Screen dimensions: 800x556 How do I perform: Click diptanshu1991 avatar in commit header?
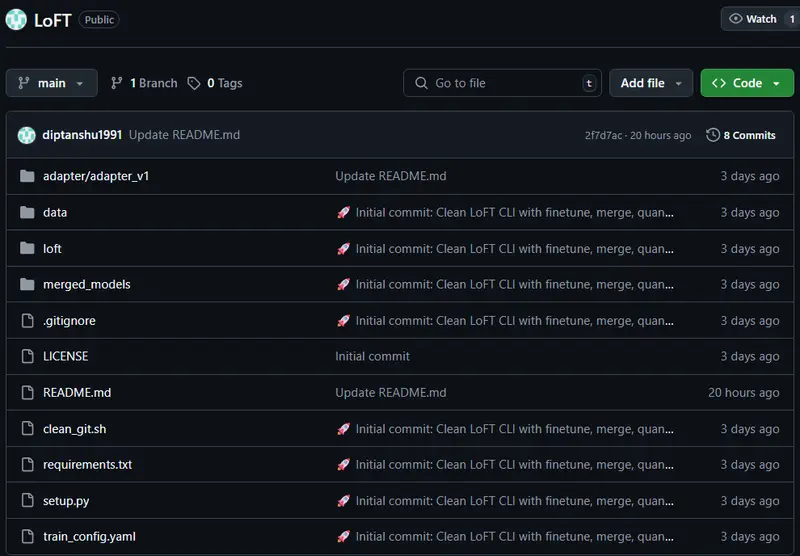(x=27, y=135)
